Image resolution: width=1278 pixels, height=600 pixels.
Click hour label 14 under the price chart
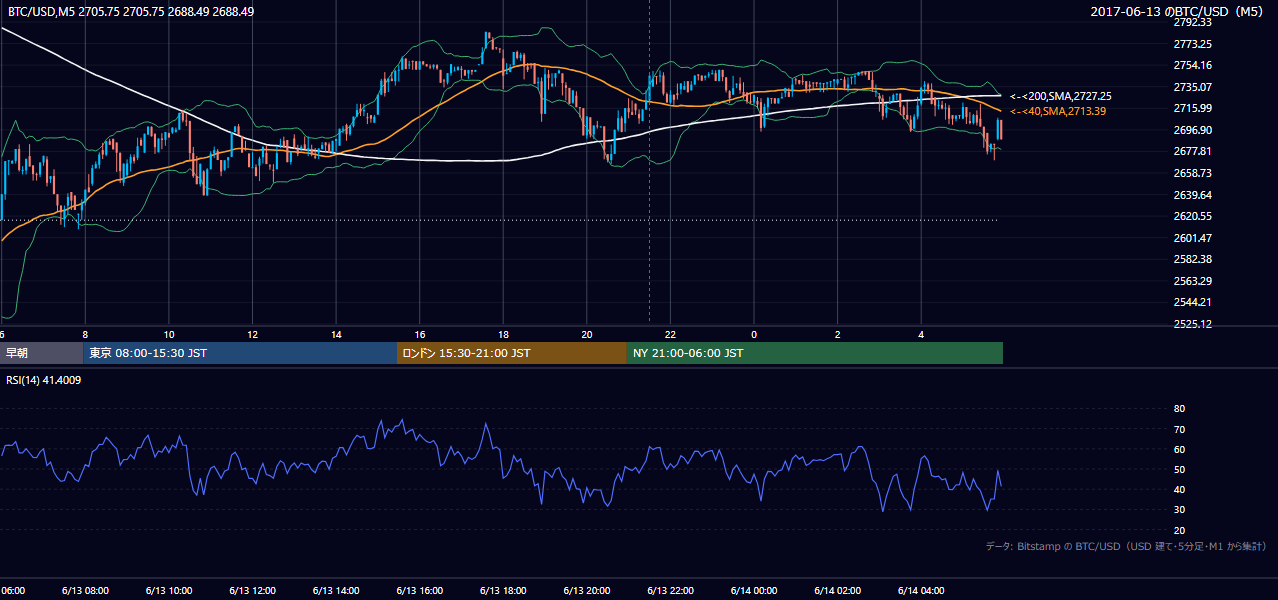(x=336, y=334)
